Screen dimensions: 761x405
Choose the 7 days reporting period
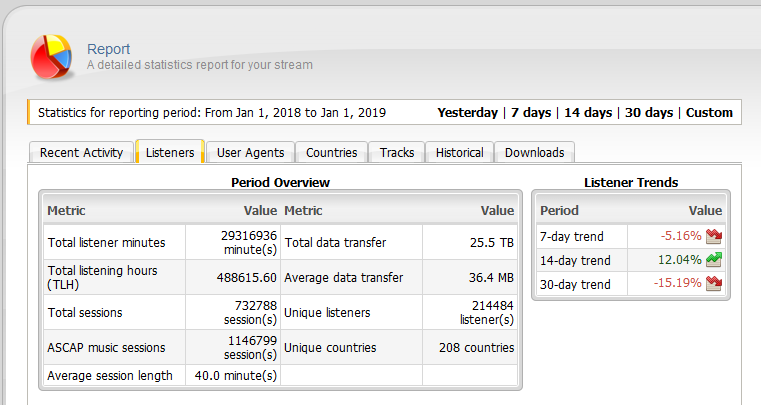tap(531, 113)
